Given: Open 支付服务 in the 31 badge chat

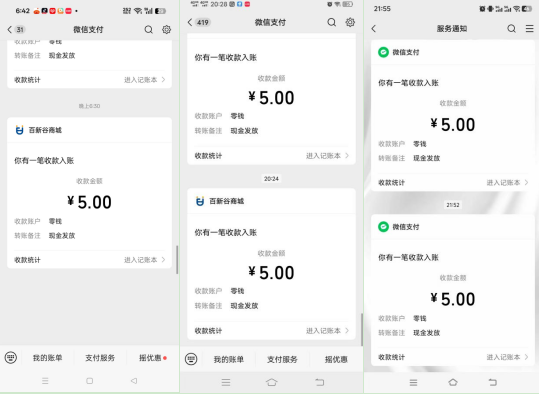Looking at the screenshot, I should click(x=100, y=358).
